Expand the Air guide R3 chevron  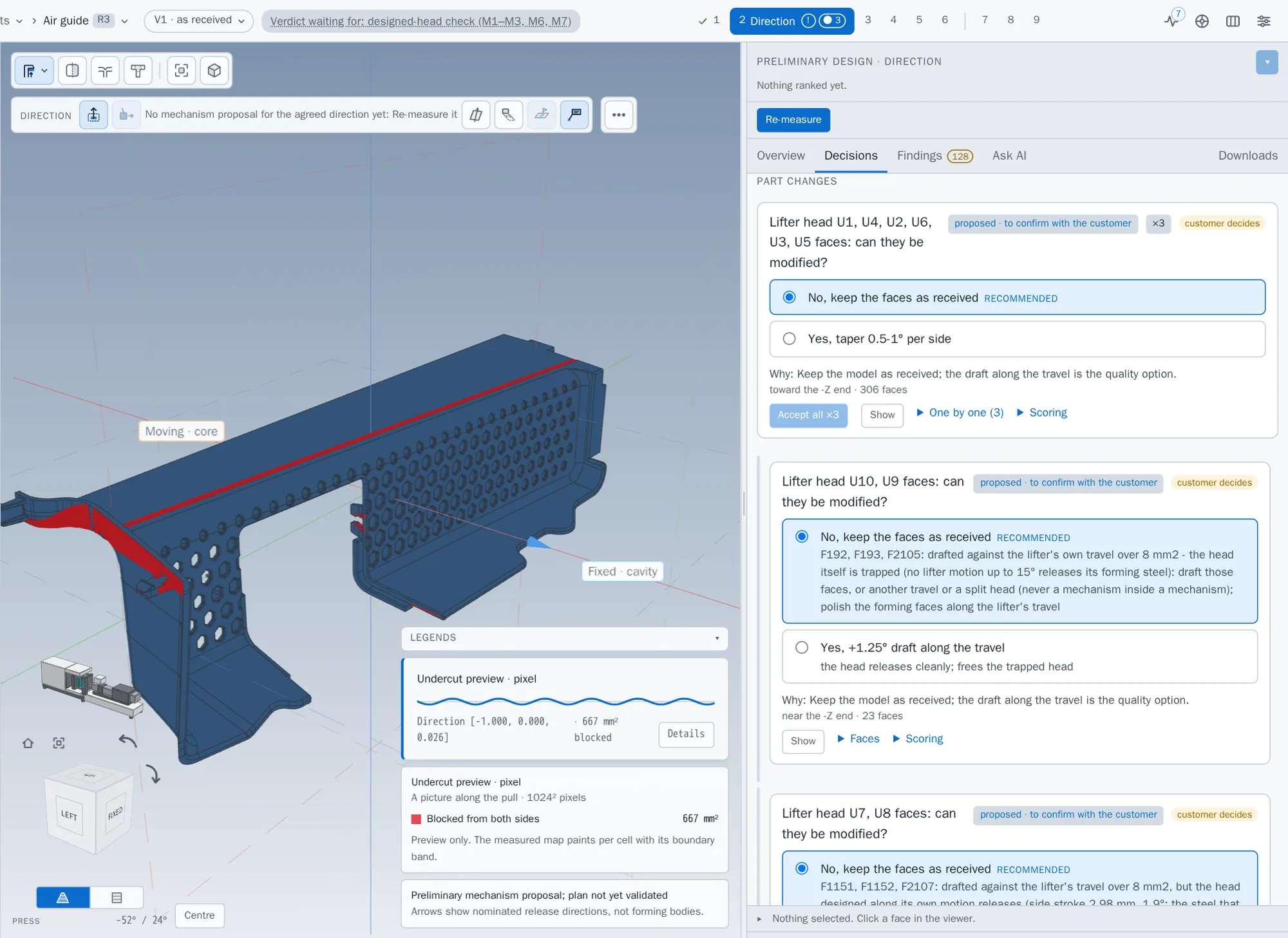point(124,21)
